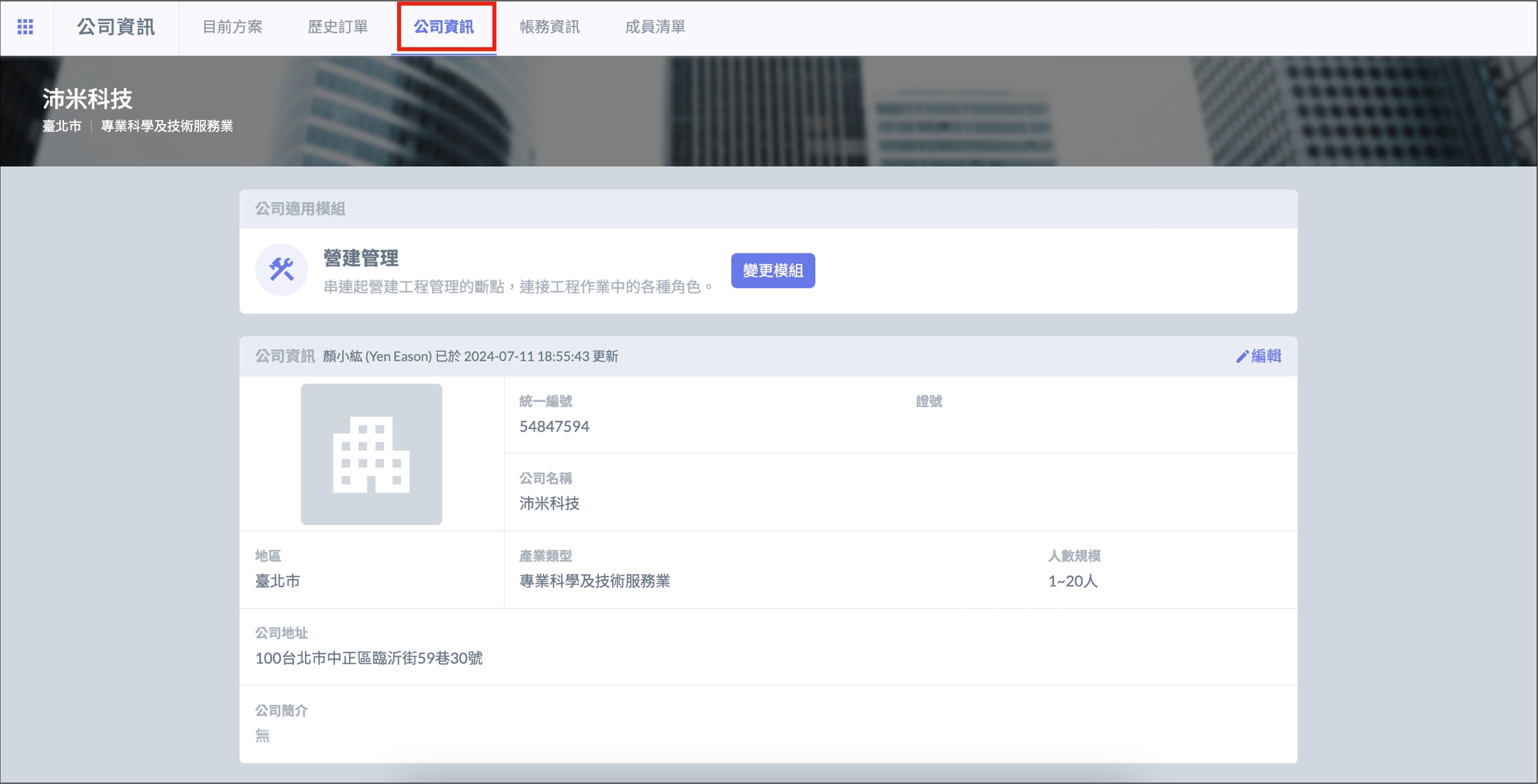Click the 專業科學及技術服務業 industry value

(594, 580)
